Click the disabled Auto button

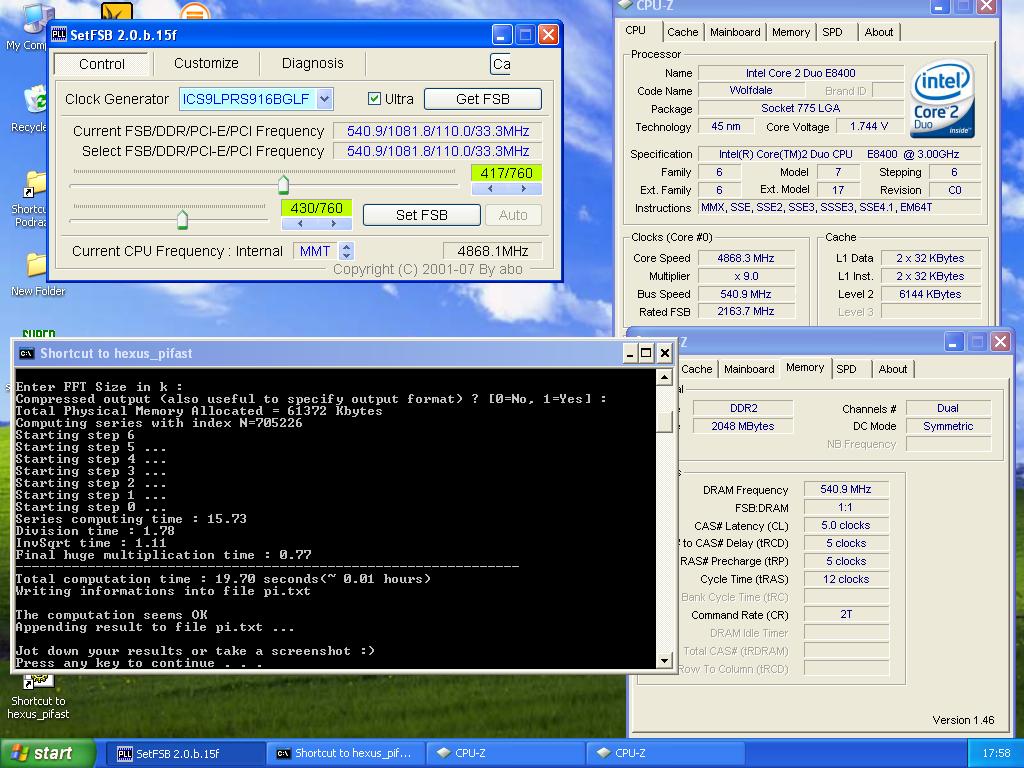[513, 215]
